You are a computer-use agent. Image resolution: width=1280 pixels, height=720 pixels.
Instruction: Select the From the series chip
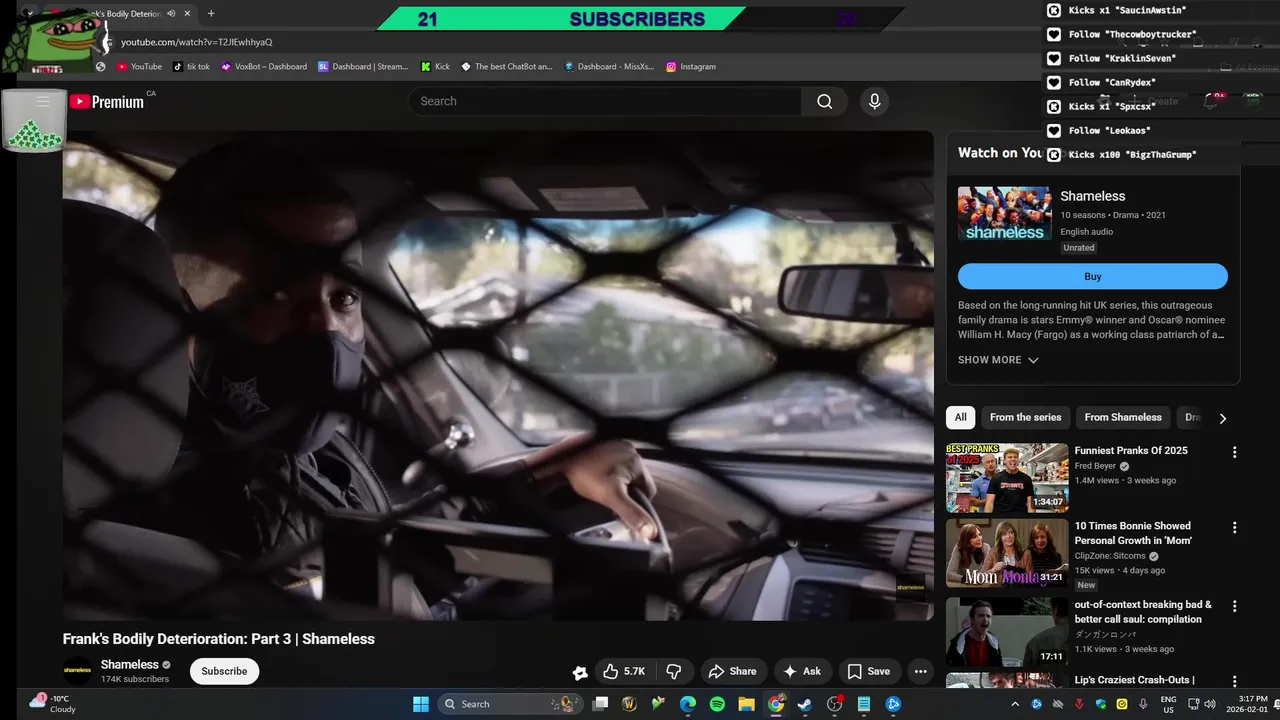tap(1025, 417)
